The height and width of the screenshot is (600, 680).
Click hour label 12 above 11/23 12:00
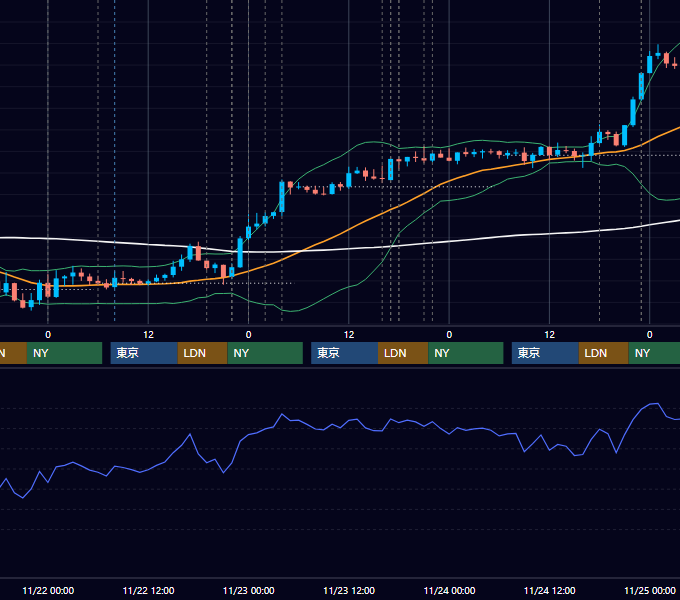click(x=349, y=335)
